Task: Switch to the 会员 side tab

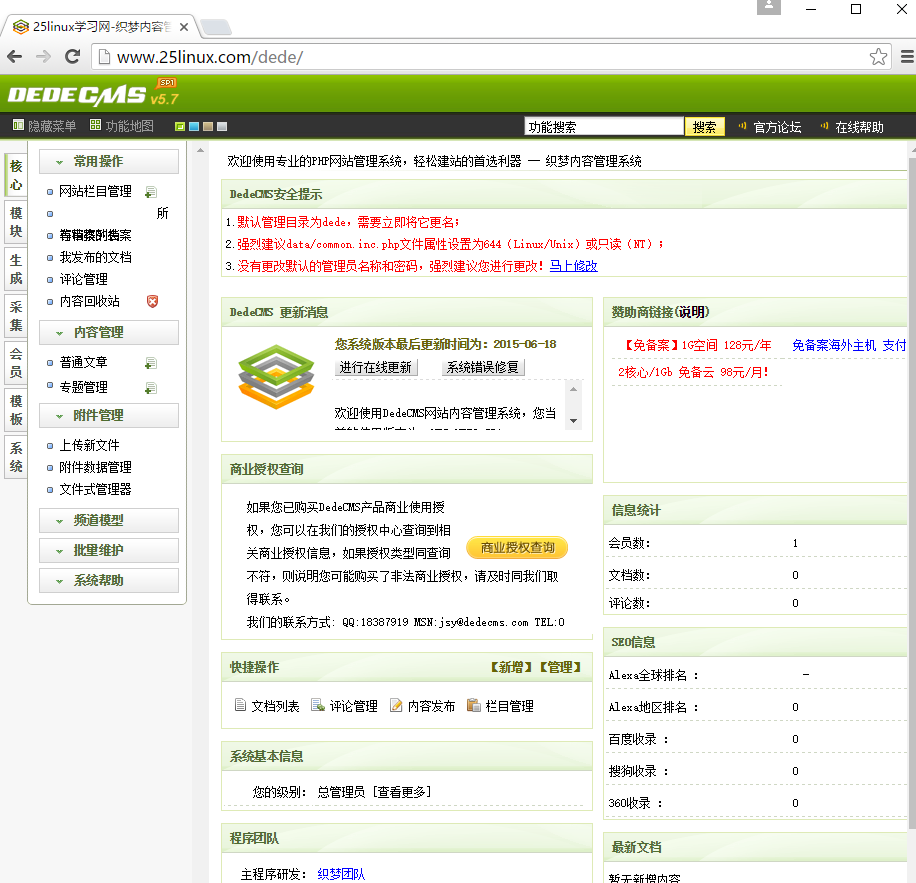Action: pyautogui.click(x=16, y=363)
